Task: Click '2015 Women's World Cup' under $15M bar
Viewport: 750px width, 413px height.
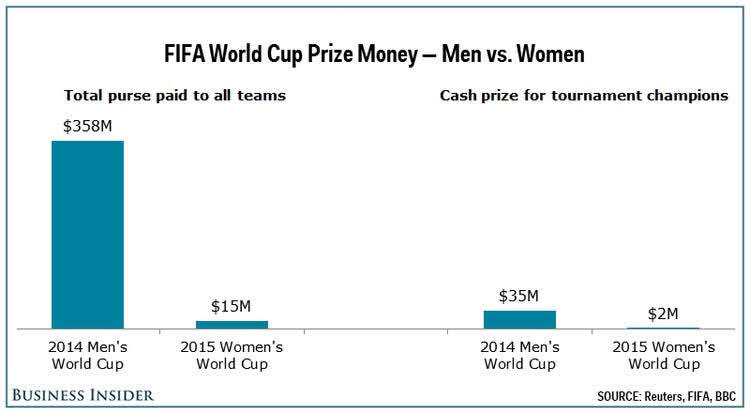Action: (x=232, y=355)
